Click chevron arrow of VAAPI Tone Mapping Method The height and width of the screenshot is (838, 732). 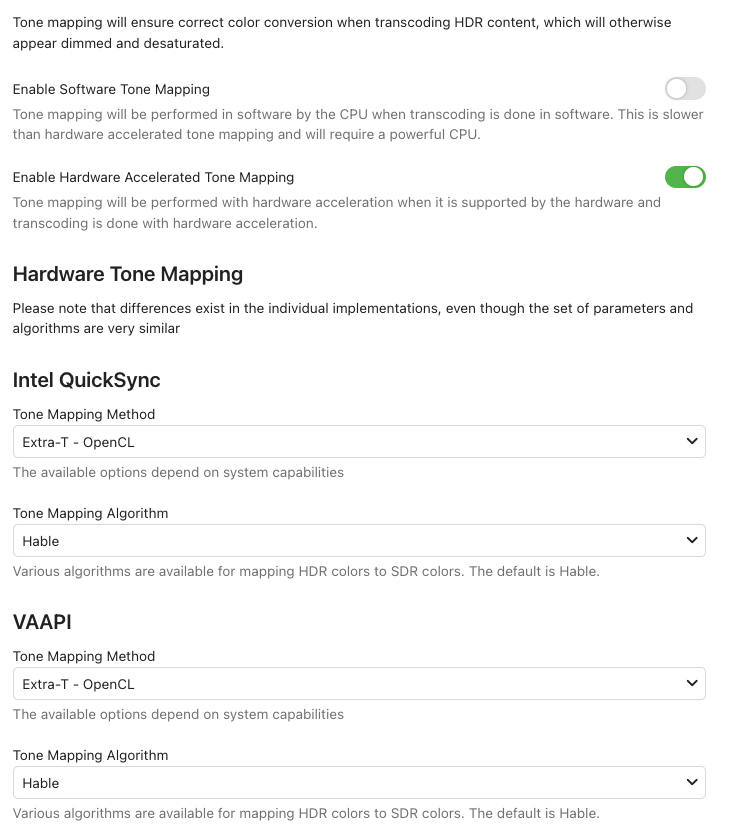coord(692,684)
